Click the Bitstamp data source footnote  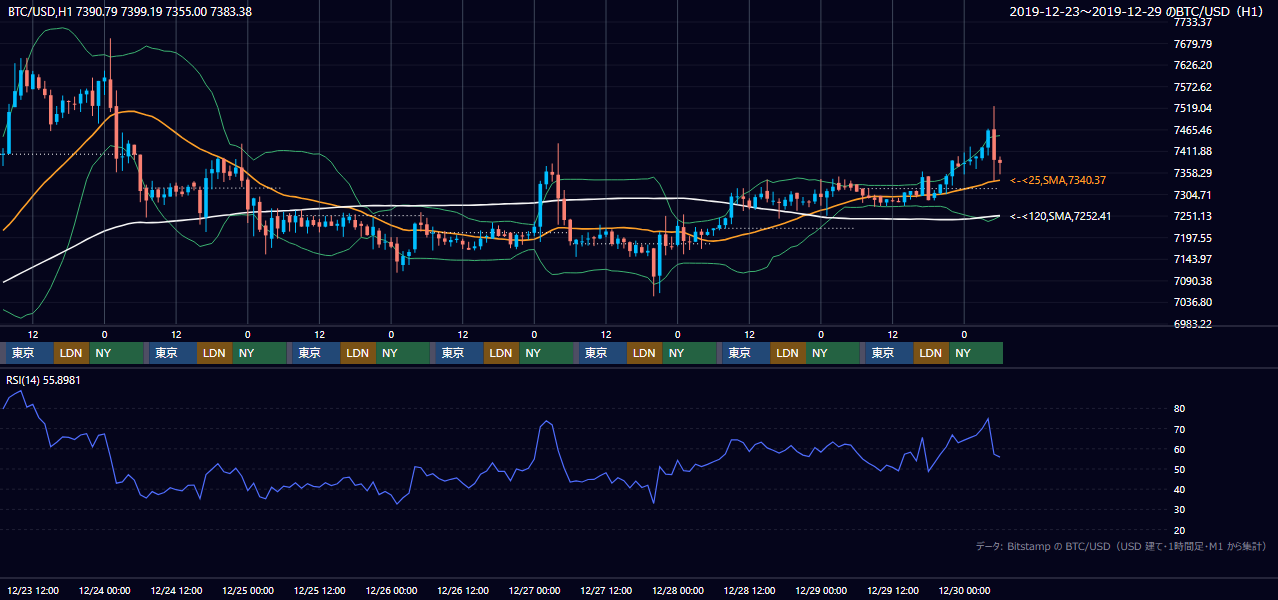pyautogui.click(x=1121, y=546)
